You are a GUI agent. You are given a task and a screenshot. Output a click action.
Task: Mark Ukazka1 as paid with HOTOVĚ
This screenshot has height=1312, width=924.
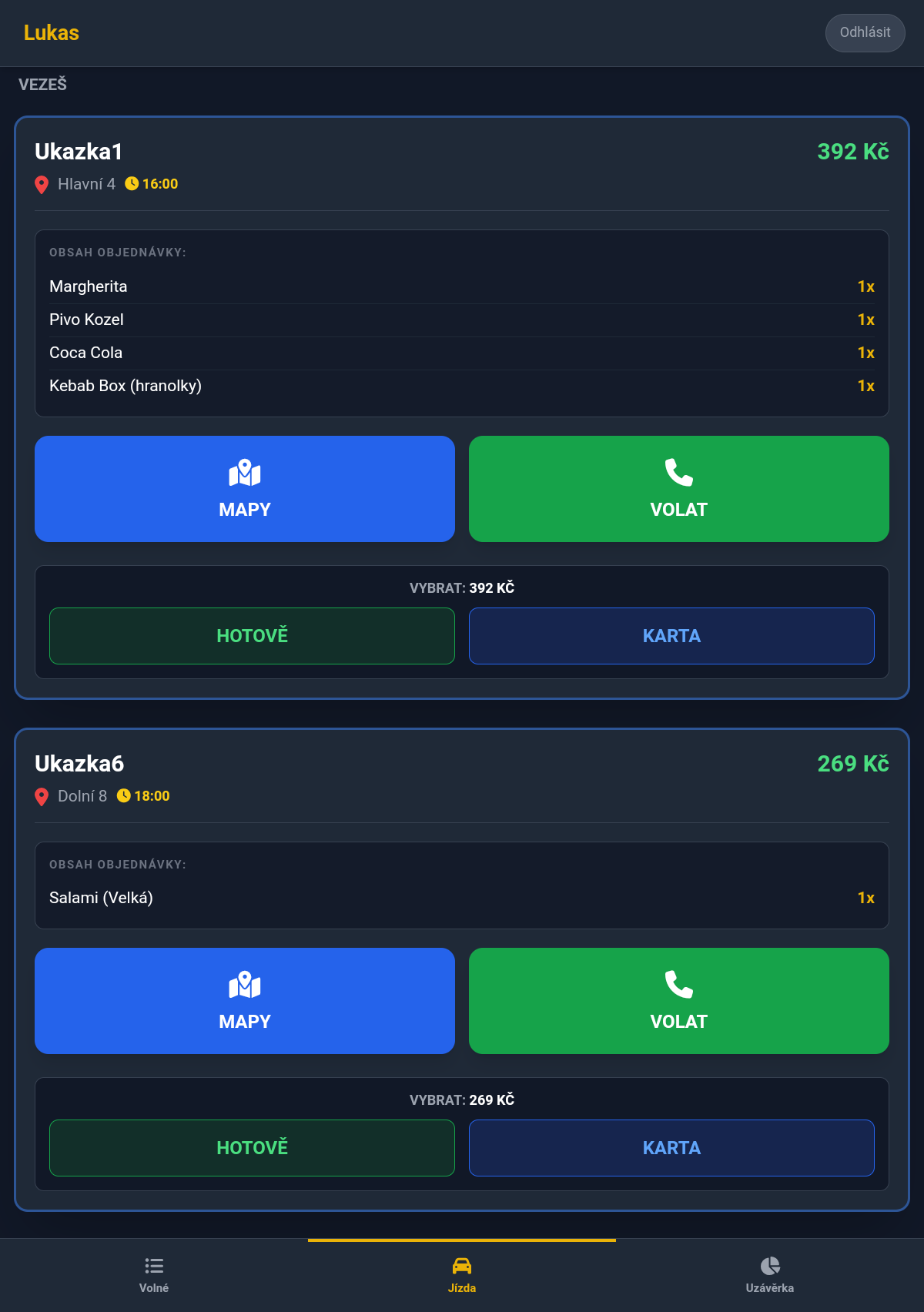[252, 636]
